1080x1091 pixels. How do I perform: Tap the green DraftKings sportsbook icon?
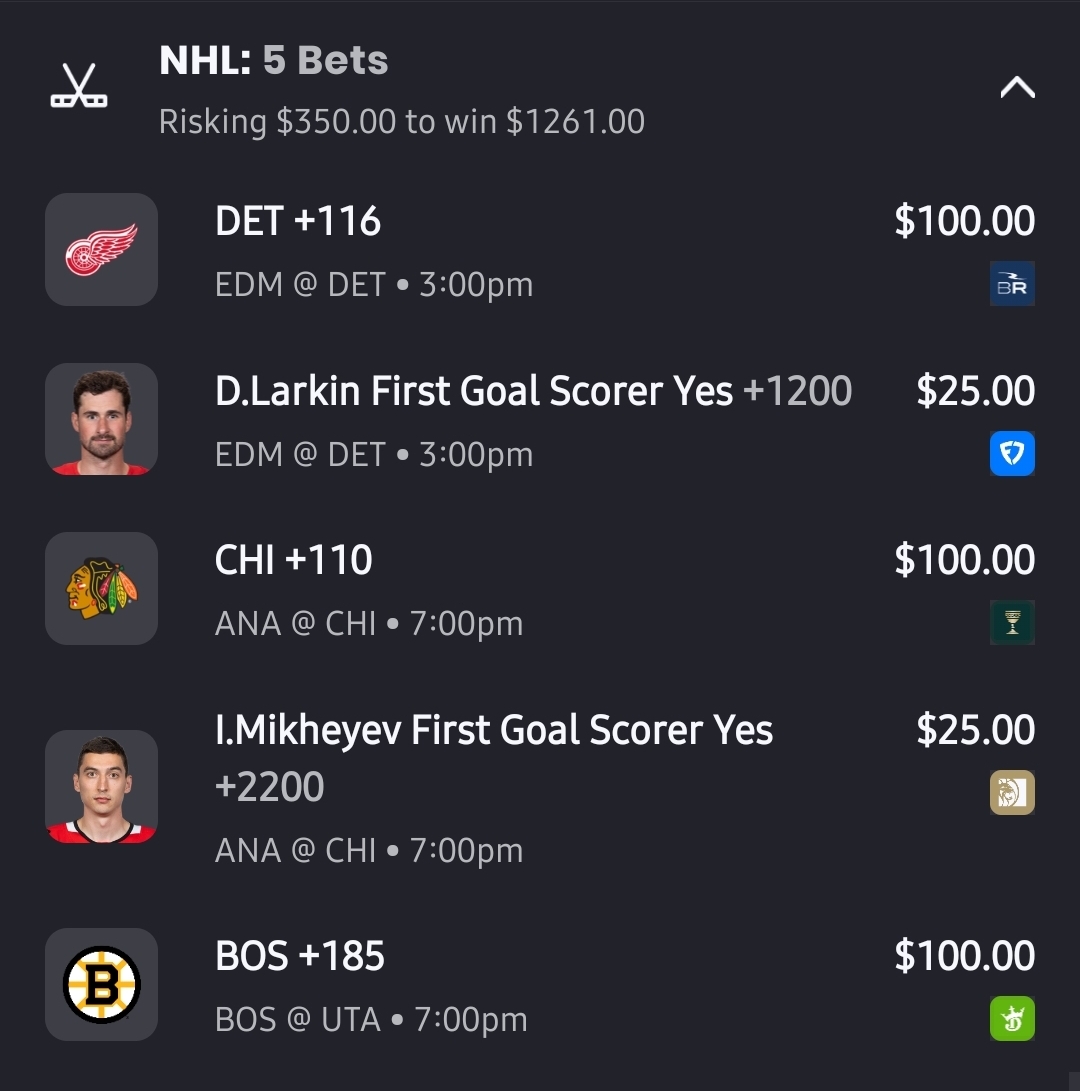coord(1012,1020)
